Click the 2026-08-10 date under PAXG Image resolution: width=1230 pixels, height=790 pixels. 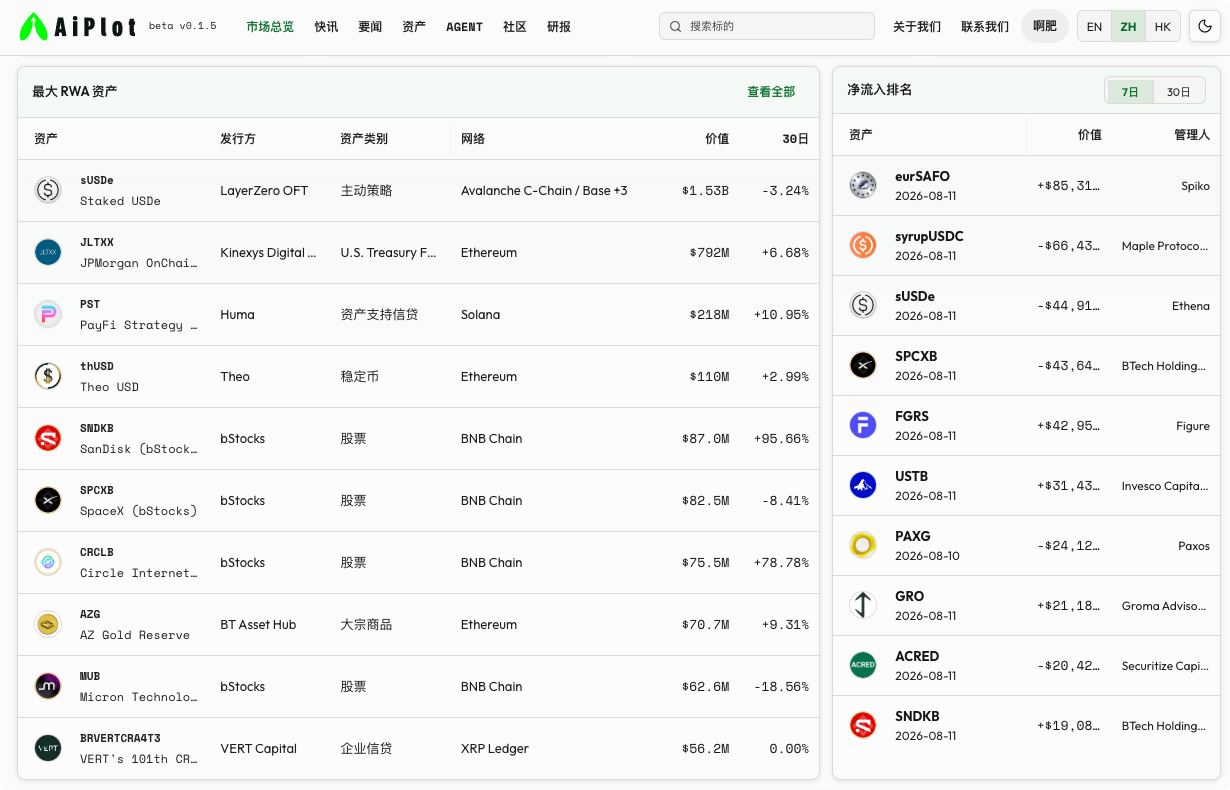(x=926, y=556)
